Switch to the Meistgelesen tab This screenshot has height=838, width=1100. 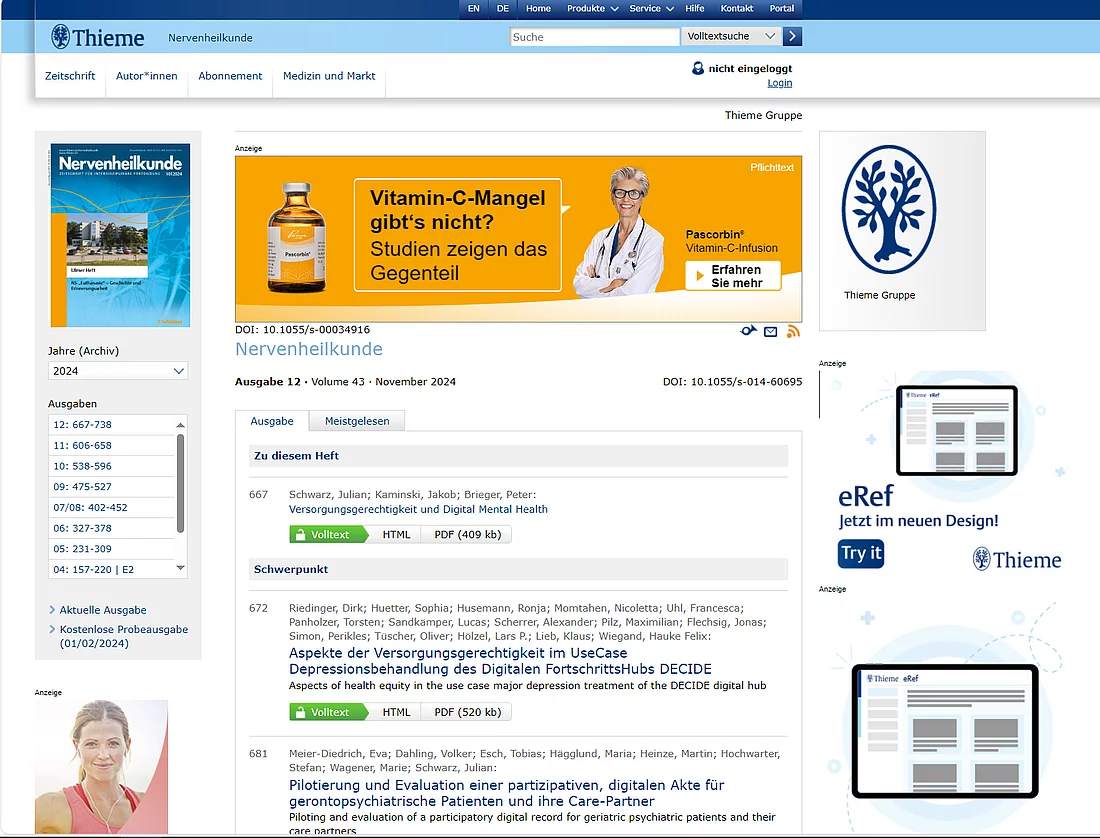[357, 420]
